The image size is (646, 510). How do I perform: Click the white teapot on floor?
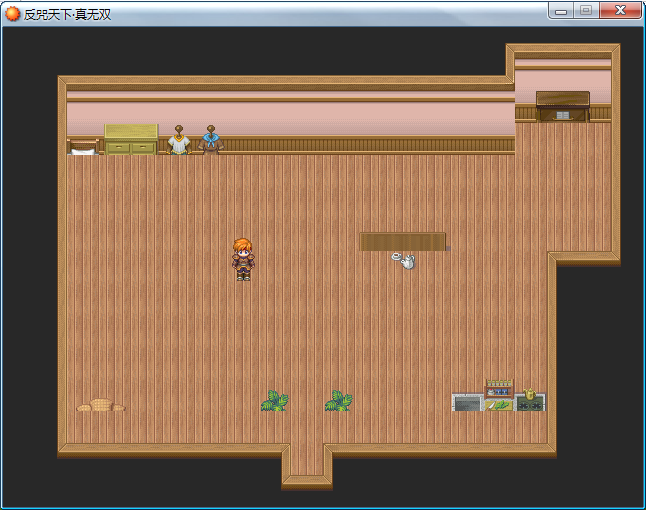coord(408,262)
